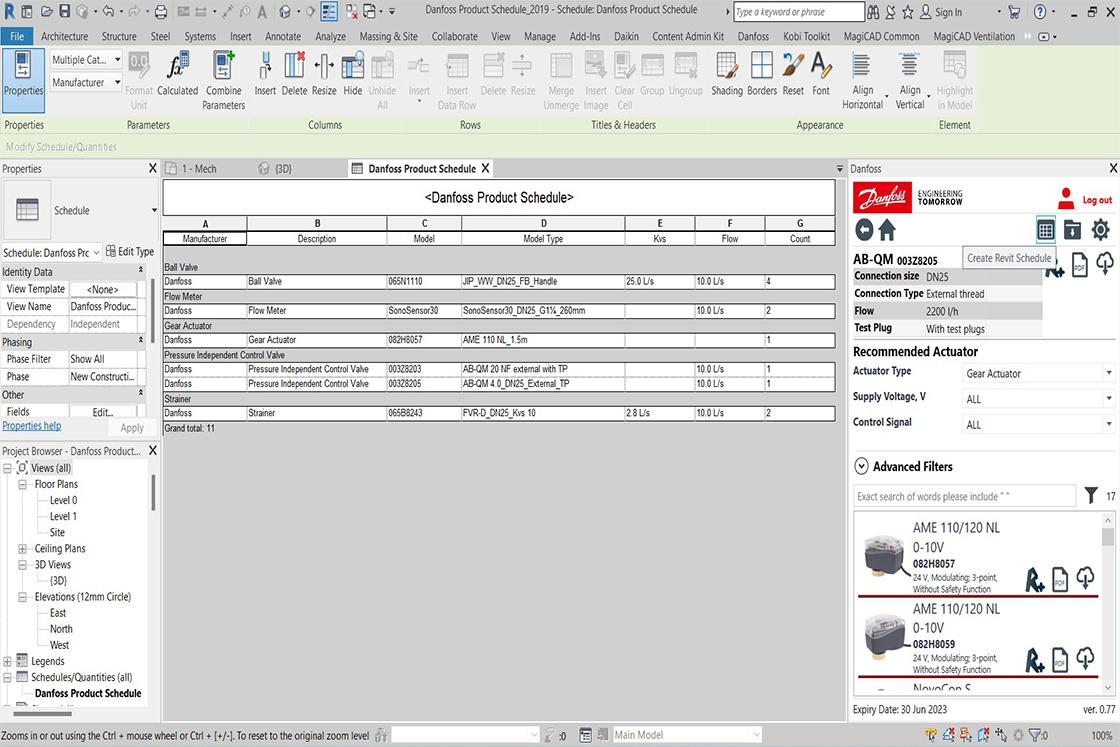Collapse the Advanced Filters section
The image size is (1120, 747).
(x=861, y=466)
